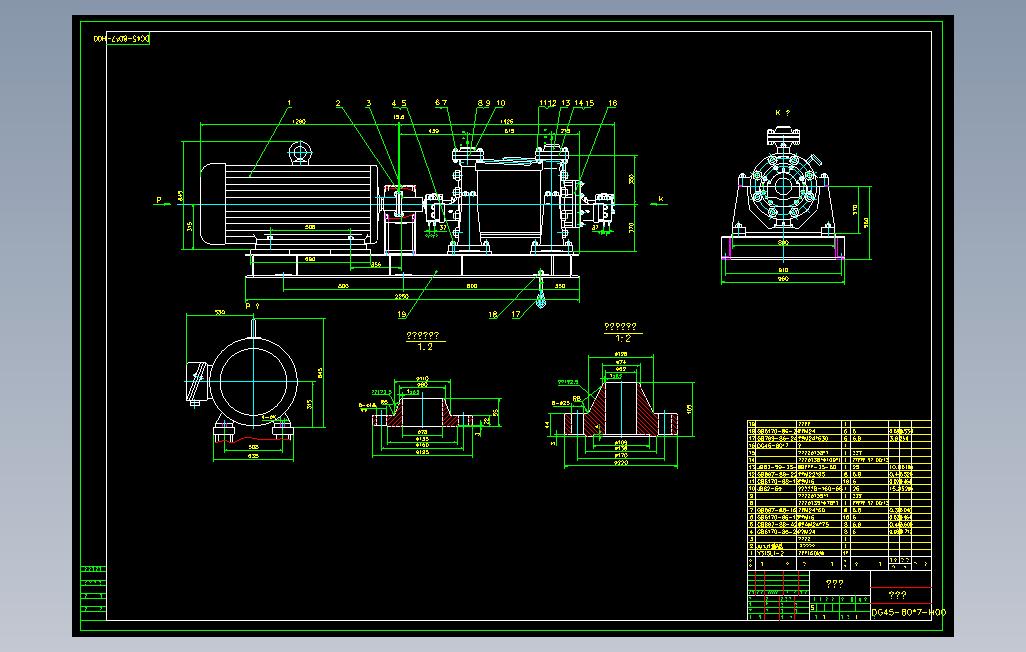This screenshot has height=652, width=1026.
Task: Click balloon number 19 below the base frame
Action: (x=402, y=315)
